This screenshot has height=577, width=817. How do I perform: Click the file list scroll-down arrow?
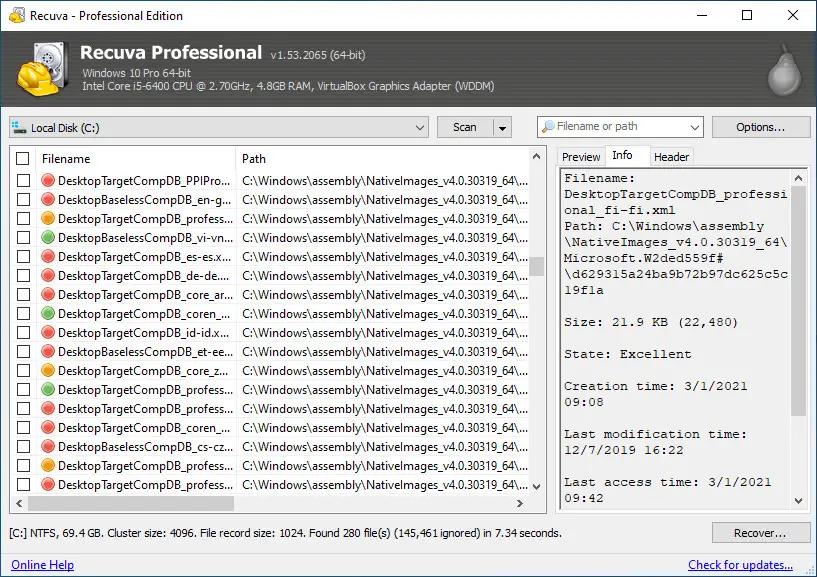[537, 487]
